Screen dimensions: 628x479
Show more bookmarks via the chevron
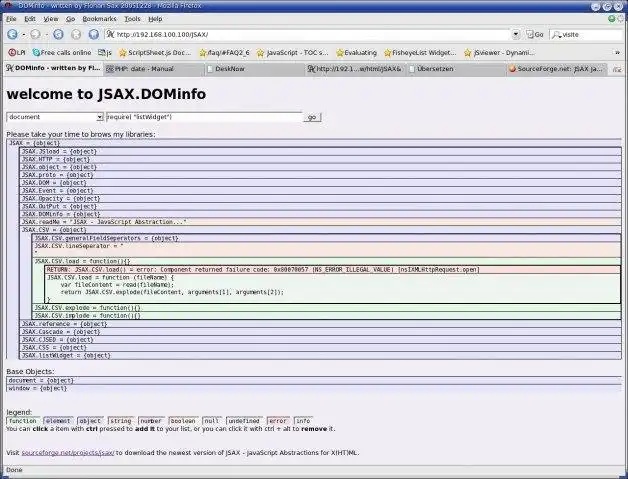[x=617, y=52]
